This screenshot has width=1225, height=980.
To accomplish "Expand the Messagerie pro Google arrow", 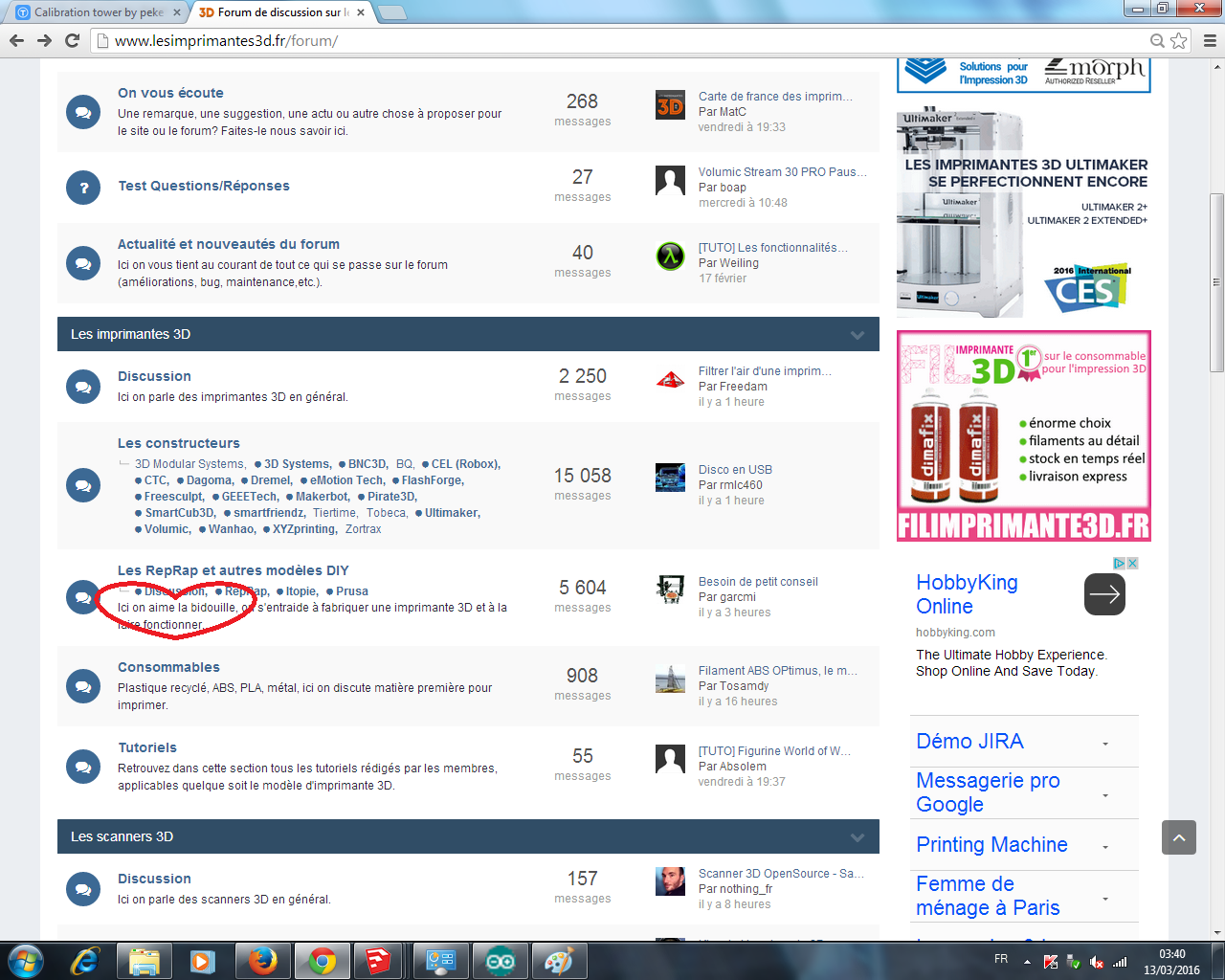I will (x=1105, y=795).
